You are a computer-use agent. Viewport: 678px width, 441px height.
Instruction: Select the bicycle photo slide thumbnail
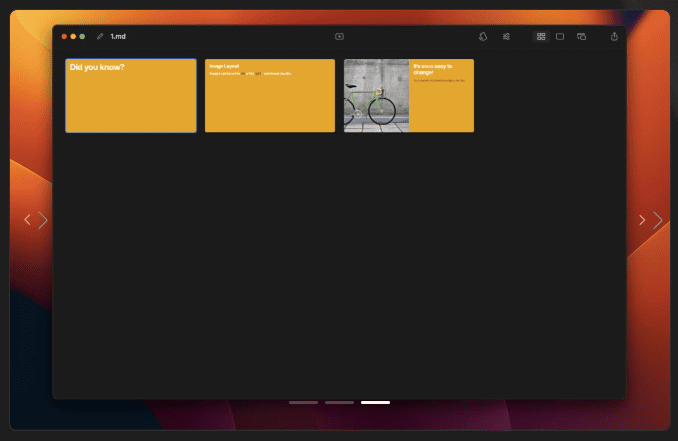coord(409,96)
